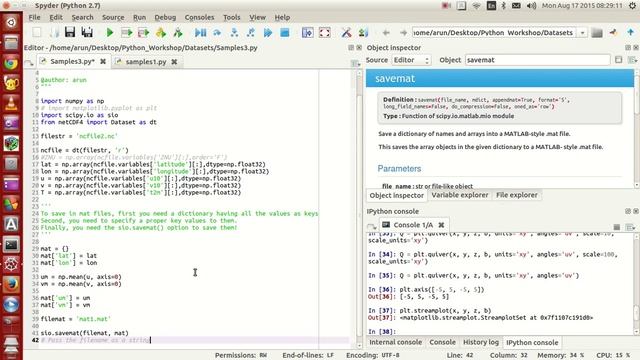Select the Console 1/A tab
640x360 pixels.
coord(413,225)
